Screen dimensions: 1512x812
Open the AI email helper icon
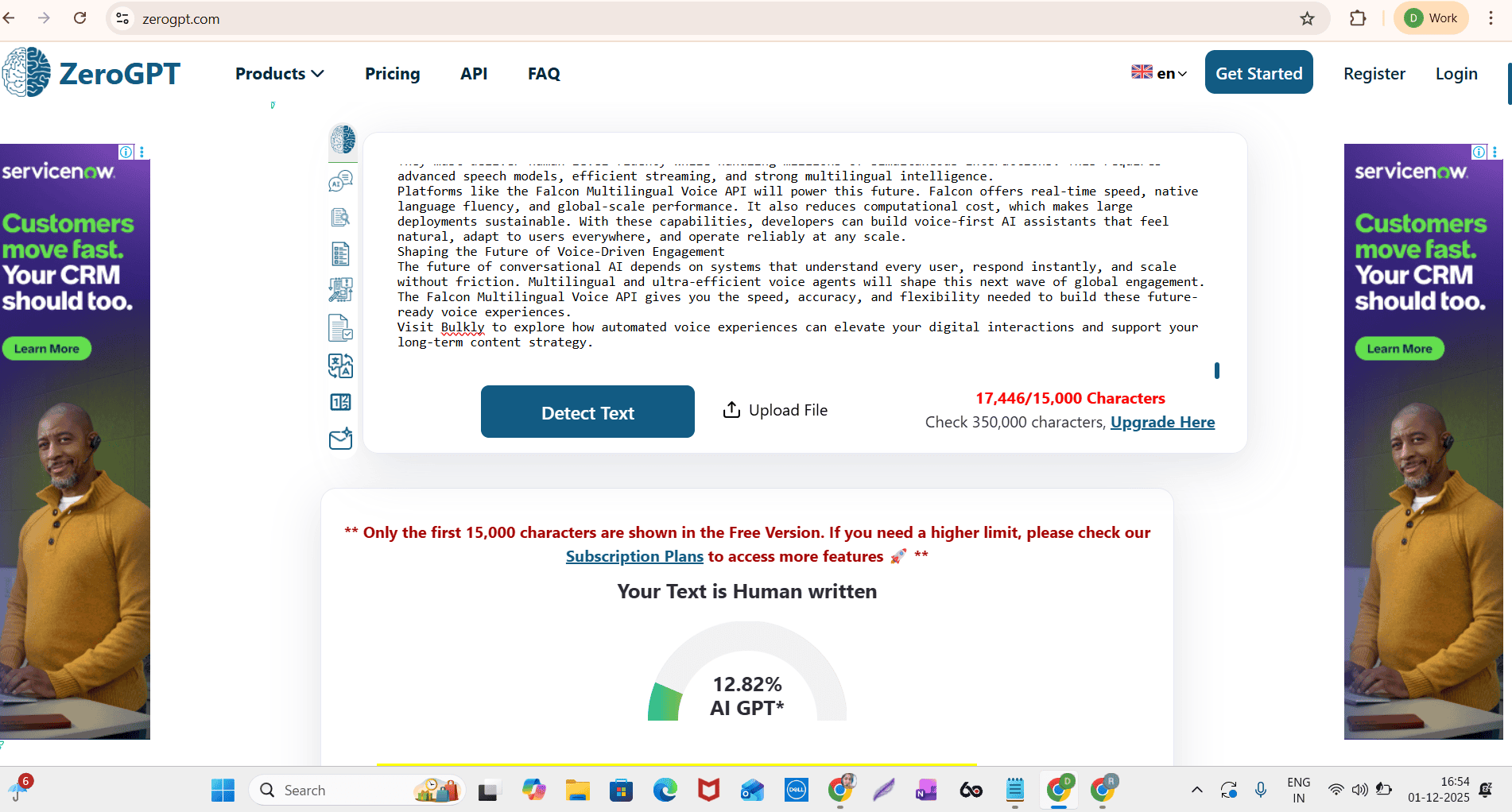[x=340, y=439]
